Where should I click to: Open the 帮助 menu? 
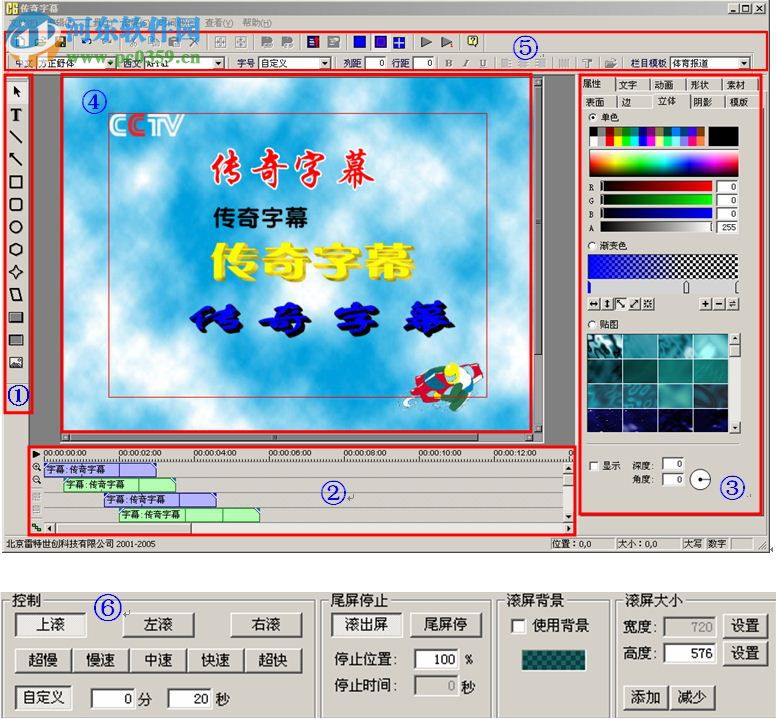pos(257,23)
